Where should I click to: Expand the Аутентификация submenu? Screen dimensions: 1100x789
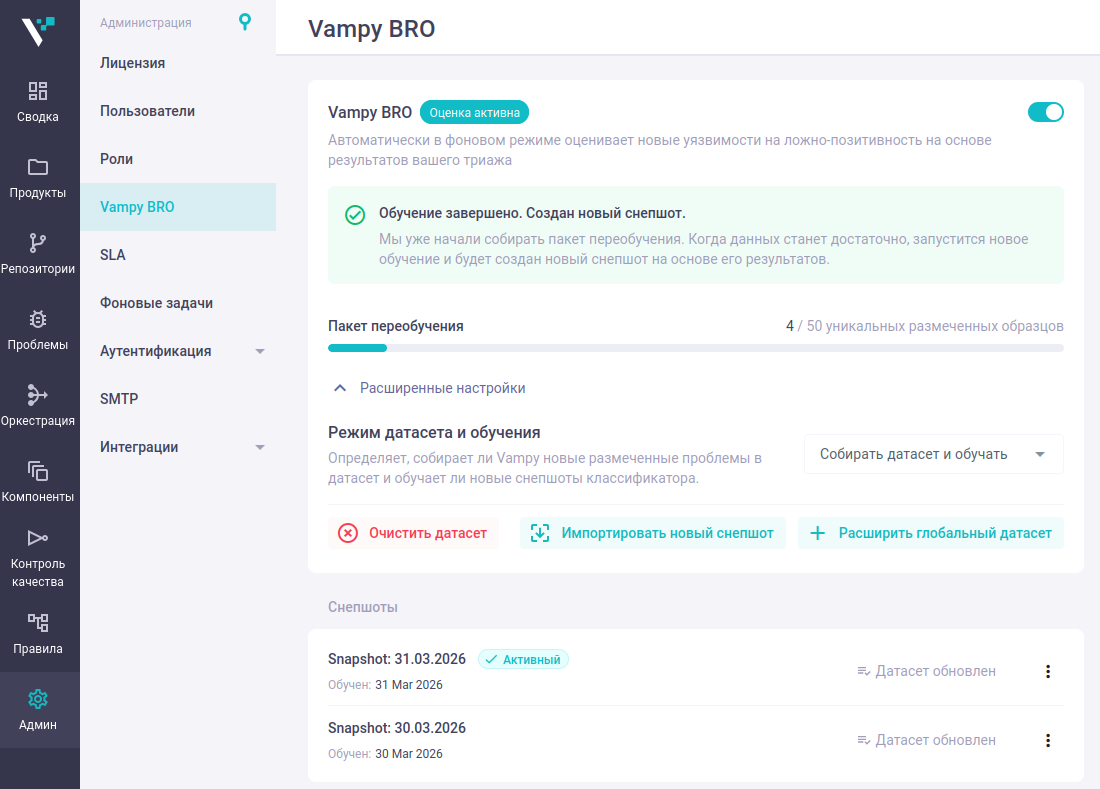point(260,351)
